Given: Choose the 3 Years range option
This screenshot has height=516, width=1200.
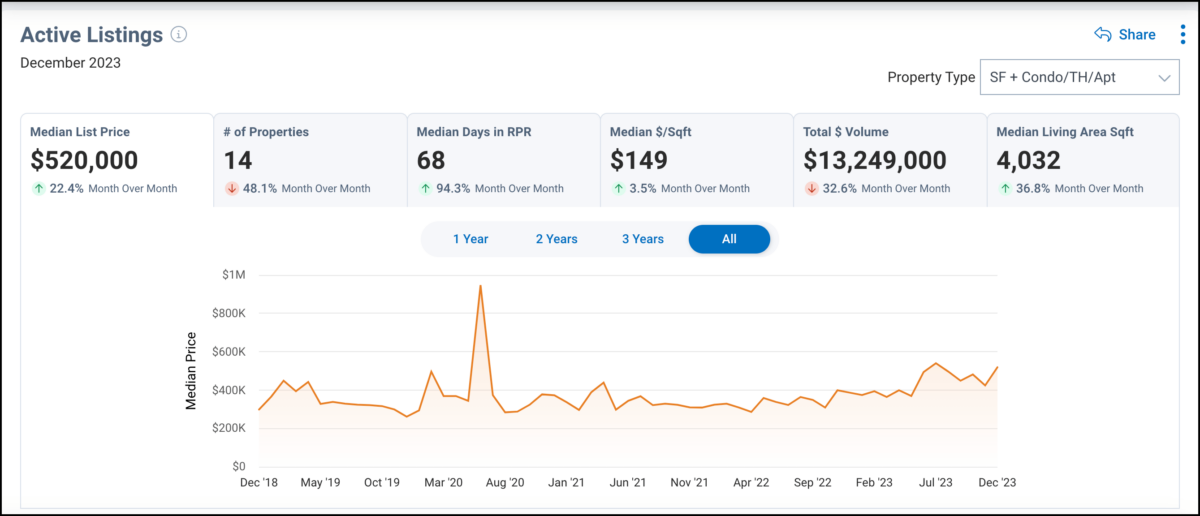Looking at the screenshot, I should coord(642,239).
